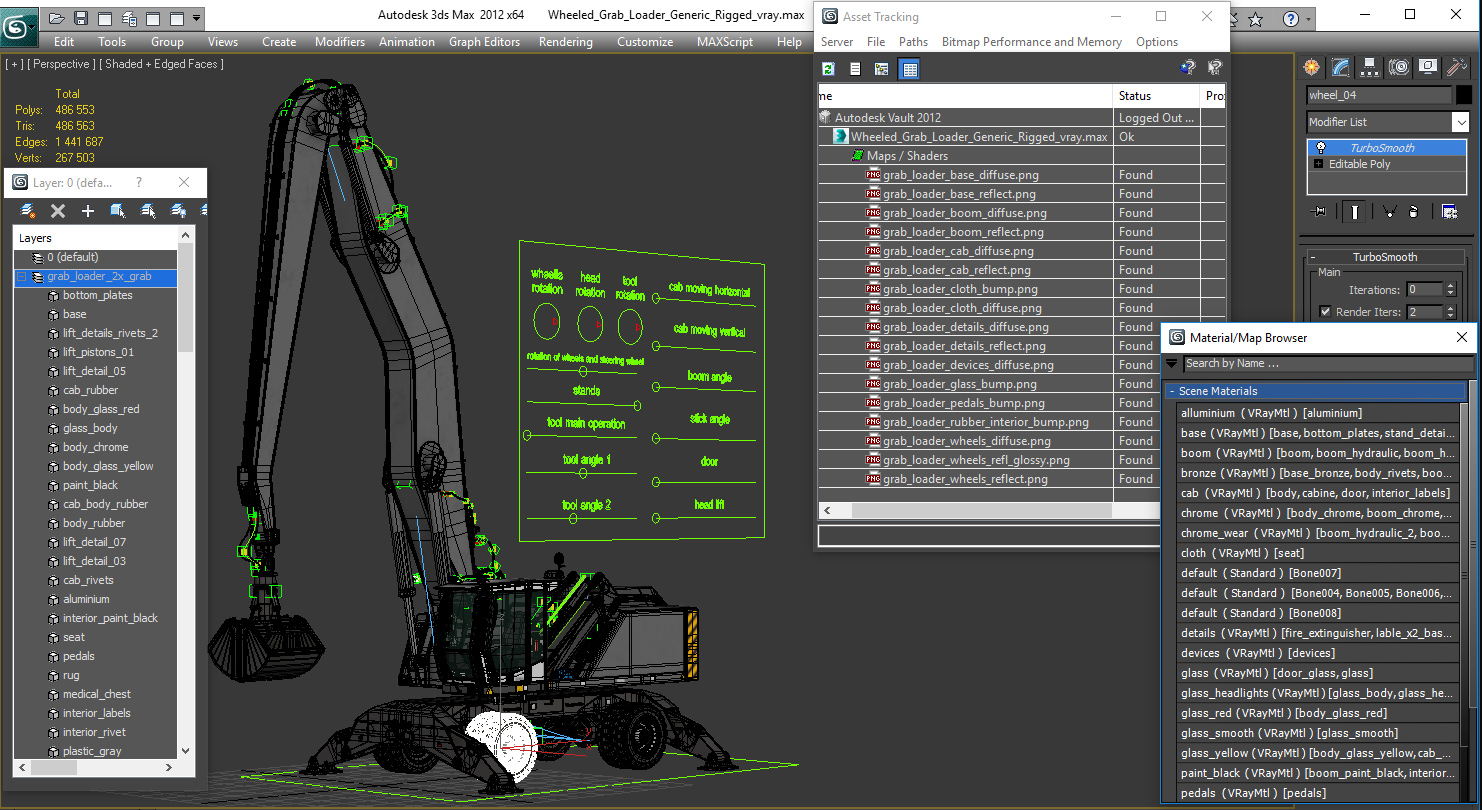
Task: Open the Create command panel tab
Action: pos(1312,67)
